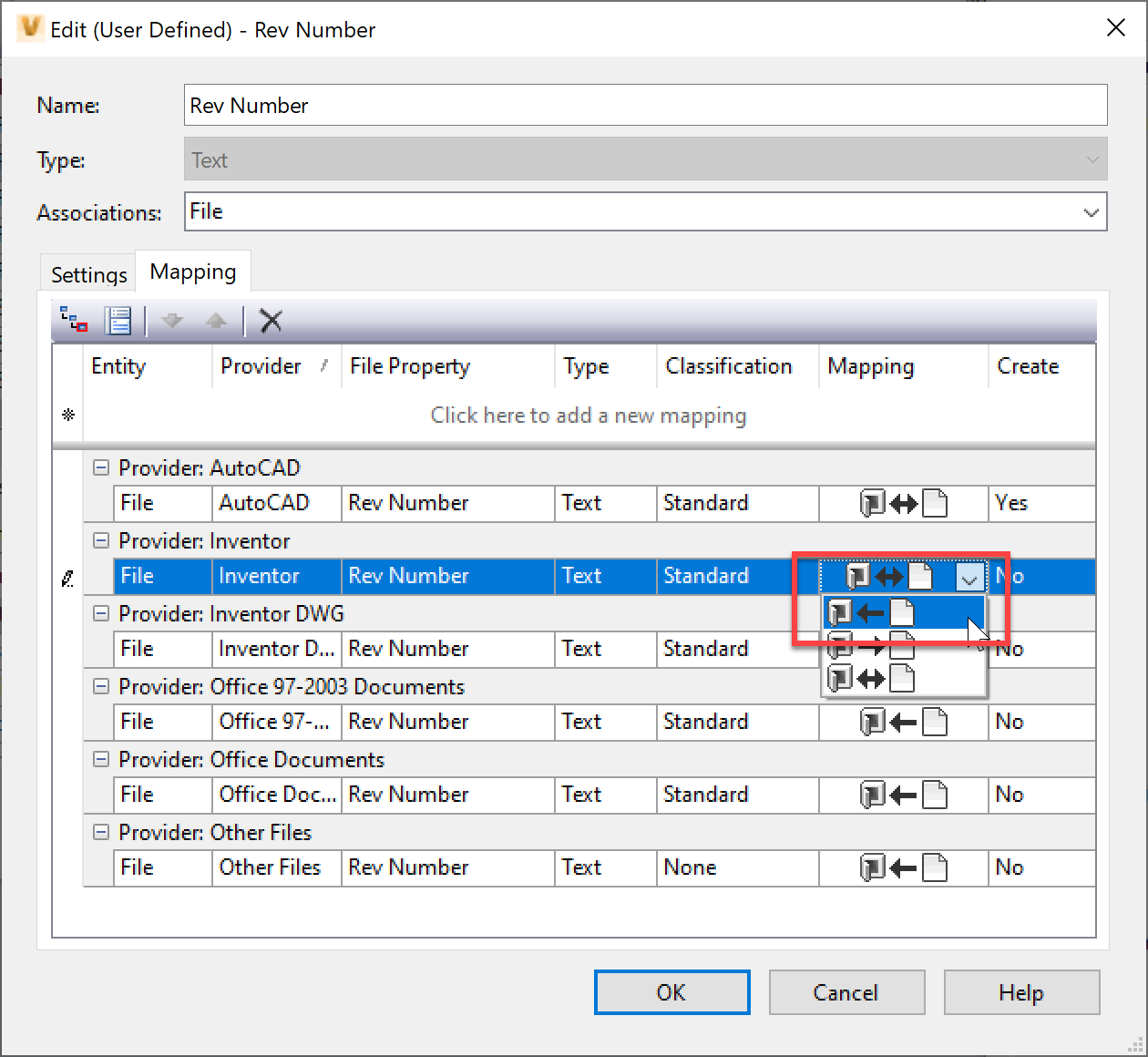Click the move down arrow in the toolbar
Image resolution: width=1148 pixels, height=1057 pixels.
pos(171,321)
